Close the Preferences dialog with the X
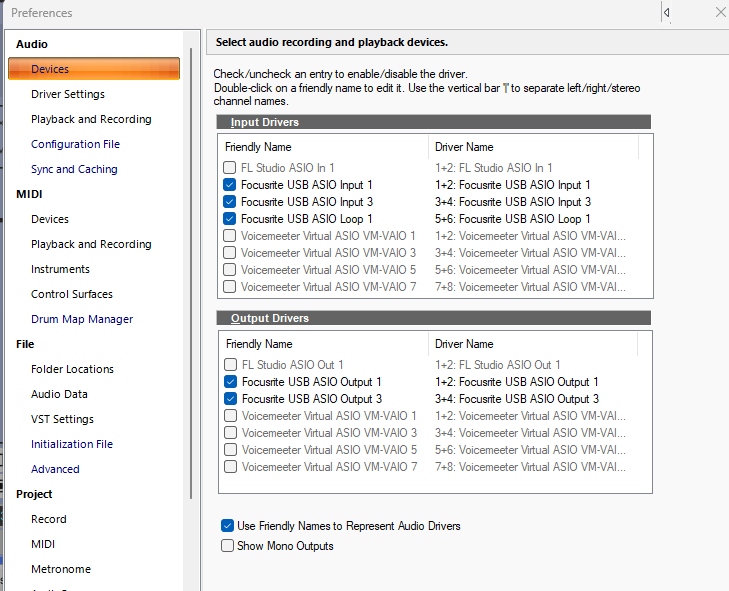Viewport: 729px width, 591px height. pos(720,13)
